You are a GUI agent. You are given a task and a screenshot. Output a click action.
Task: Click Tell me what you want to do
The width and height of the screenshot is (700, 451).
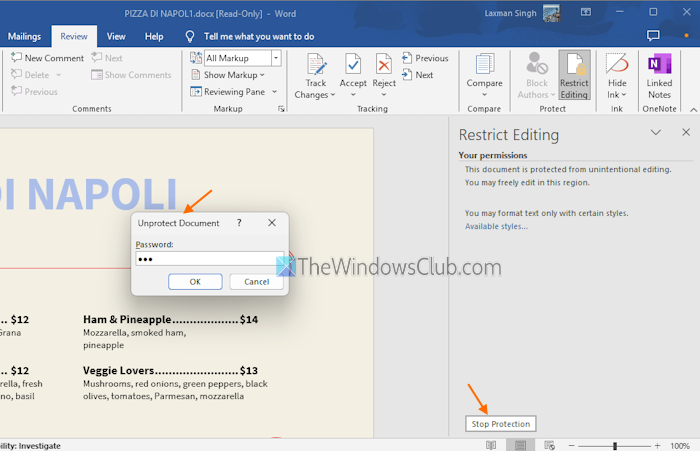(x=259, y=37)
